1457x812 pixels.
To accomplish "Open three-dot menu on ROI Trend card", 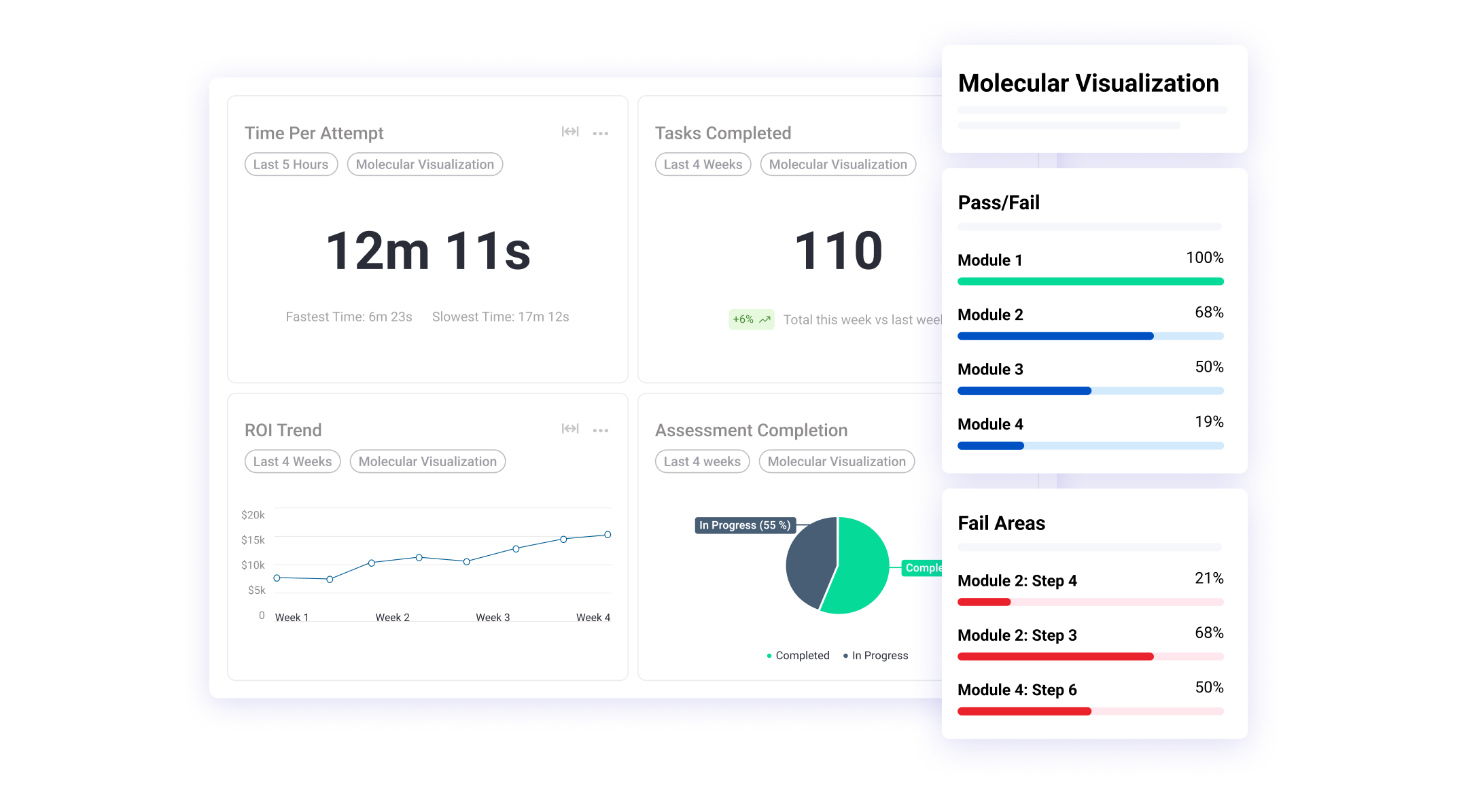I will pos(600,430).
